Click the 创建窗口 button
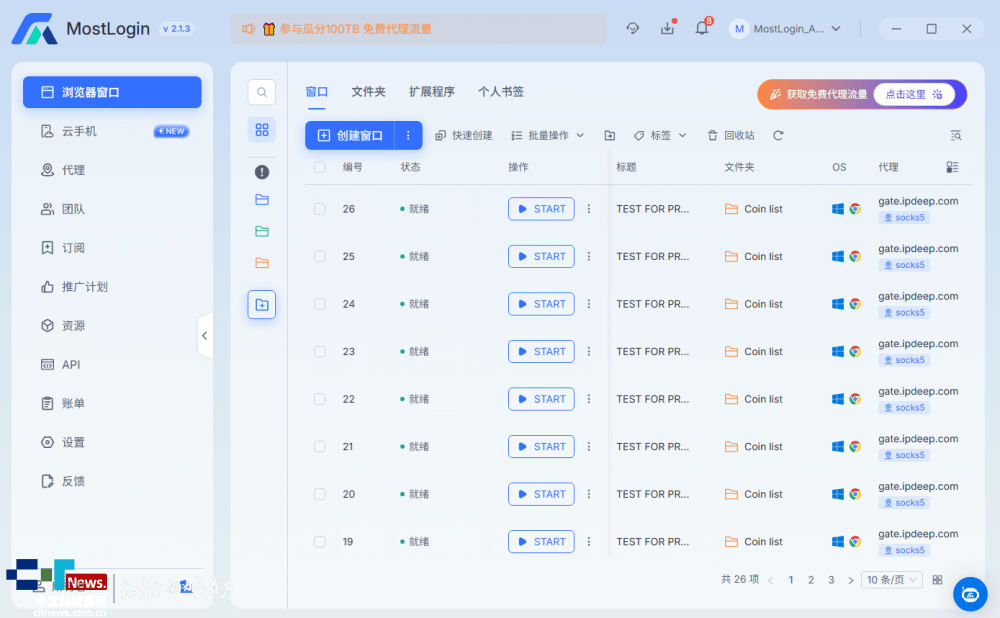1000x618 pixels. [350, 135]
